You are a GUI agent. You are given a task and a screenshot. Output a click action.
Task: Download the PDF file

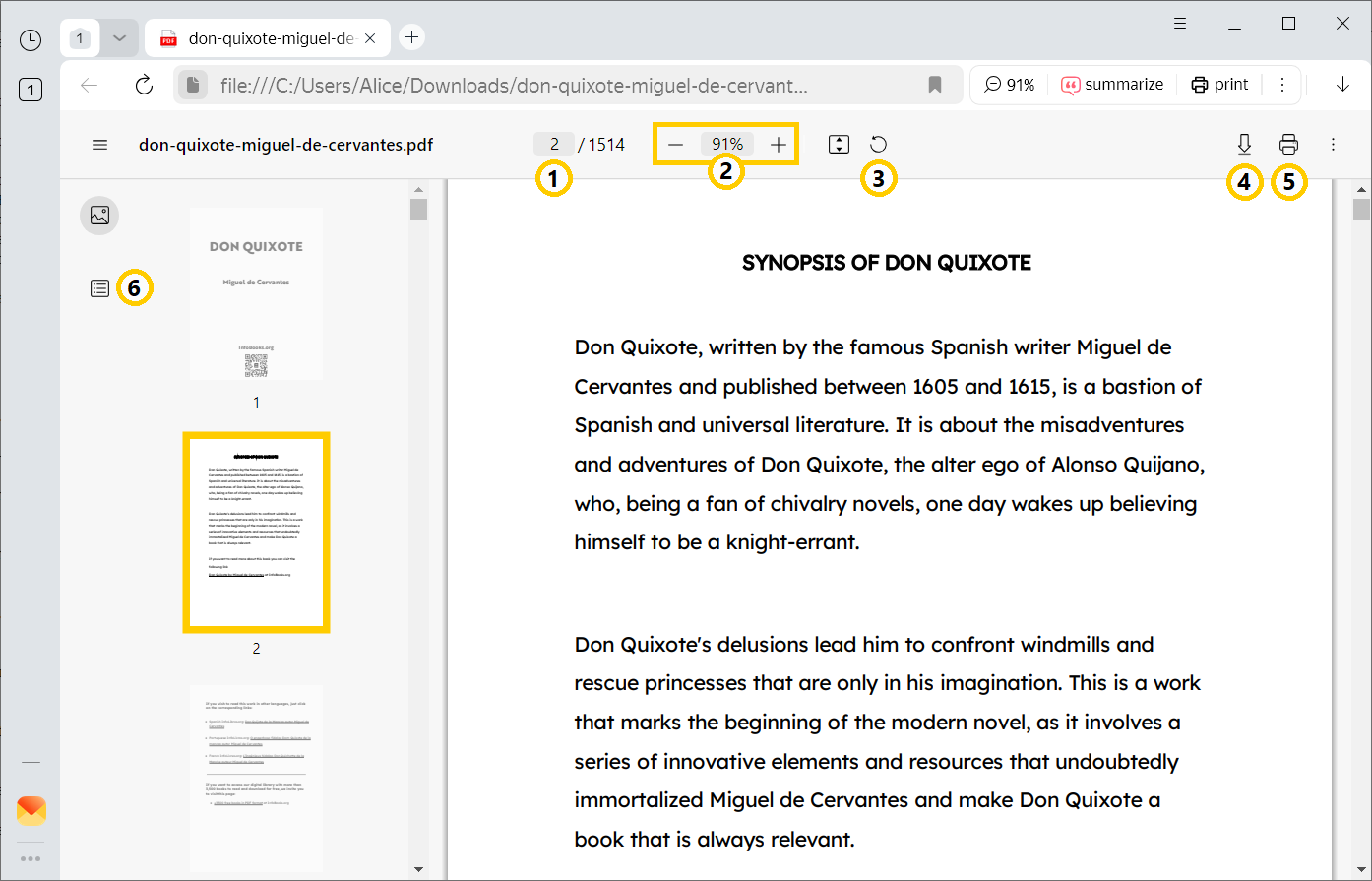click(1244, 144)
